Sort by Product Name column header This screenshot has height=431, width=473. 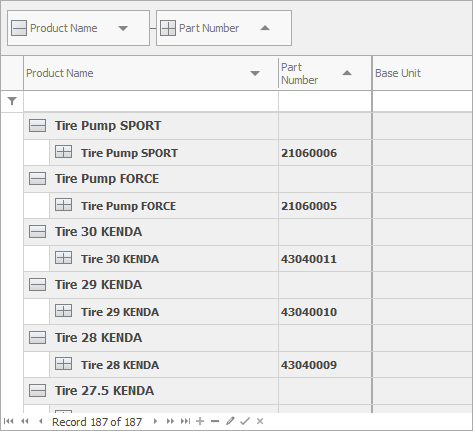[151, 73]
